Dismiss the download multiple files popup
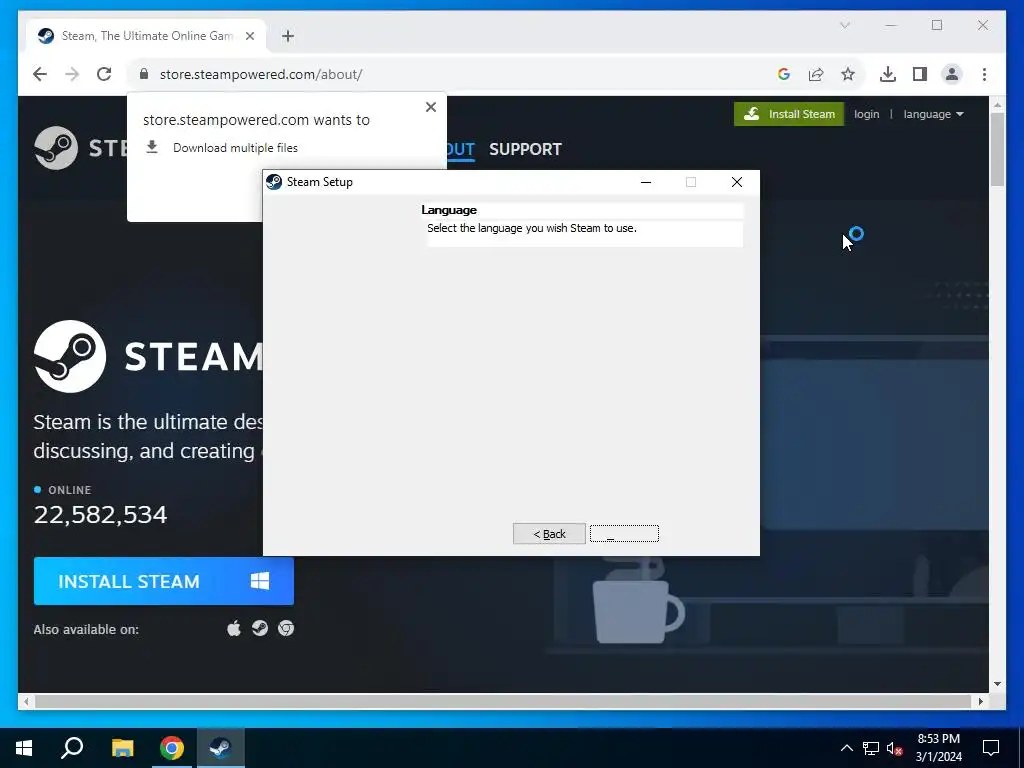This screenshot has height=768, width=1024. coord(430,107)
